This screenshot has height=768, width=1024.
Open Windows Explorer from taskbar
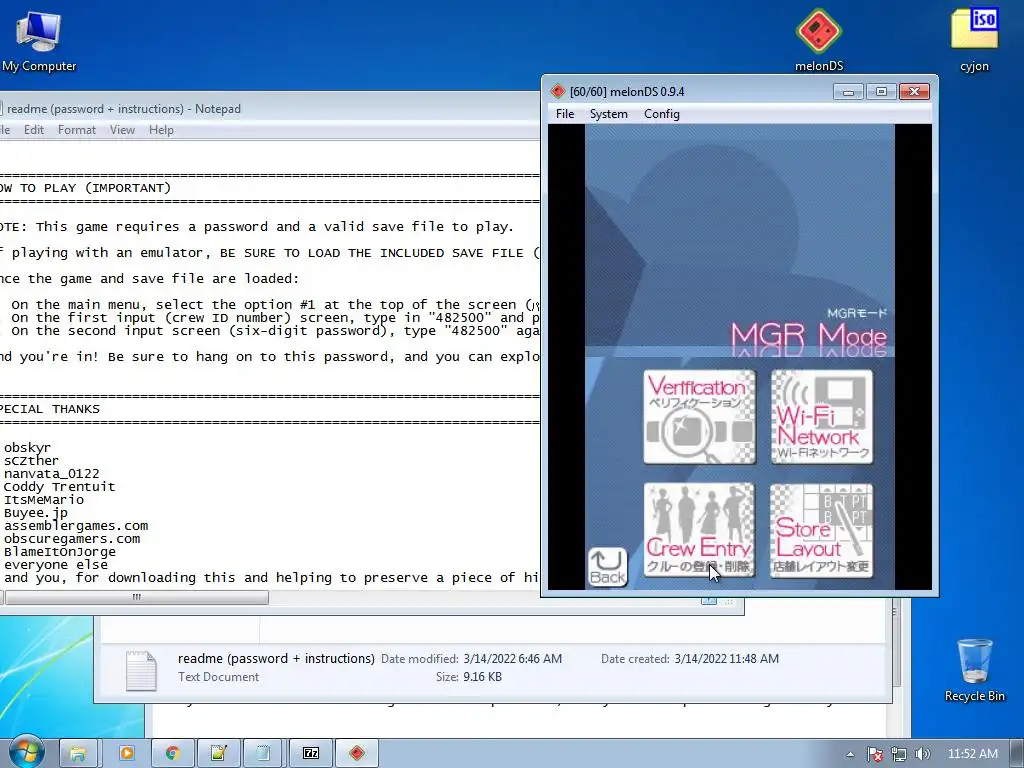point(78,754)
